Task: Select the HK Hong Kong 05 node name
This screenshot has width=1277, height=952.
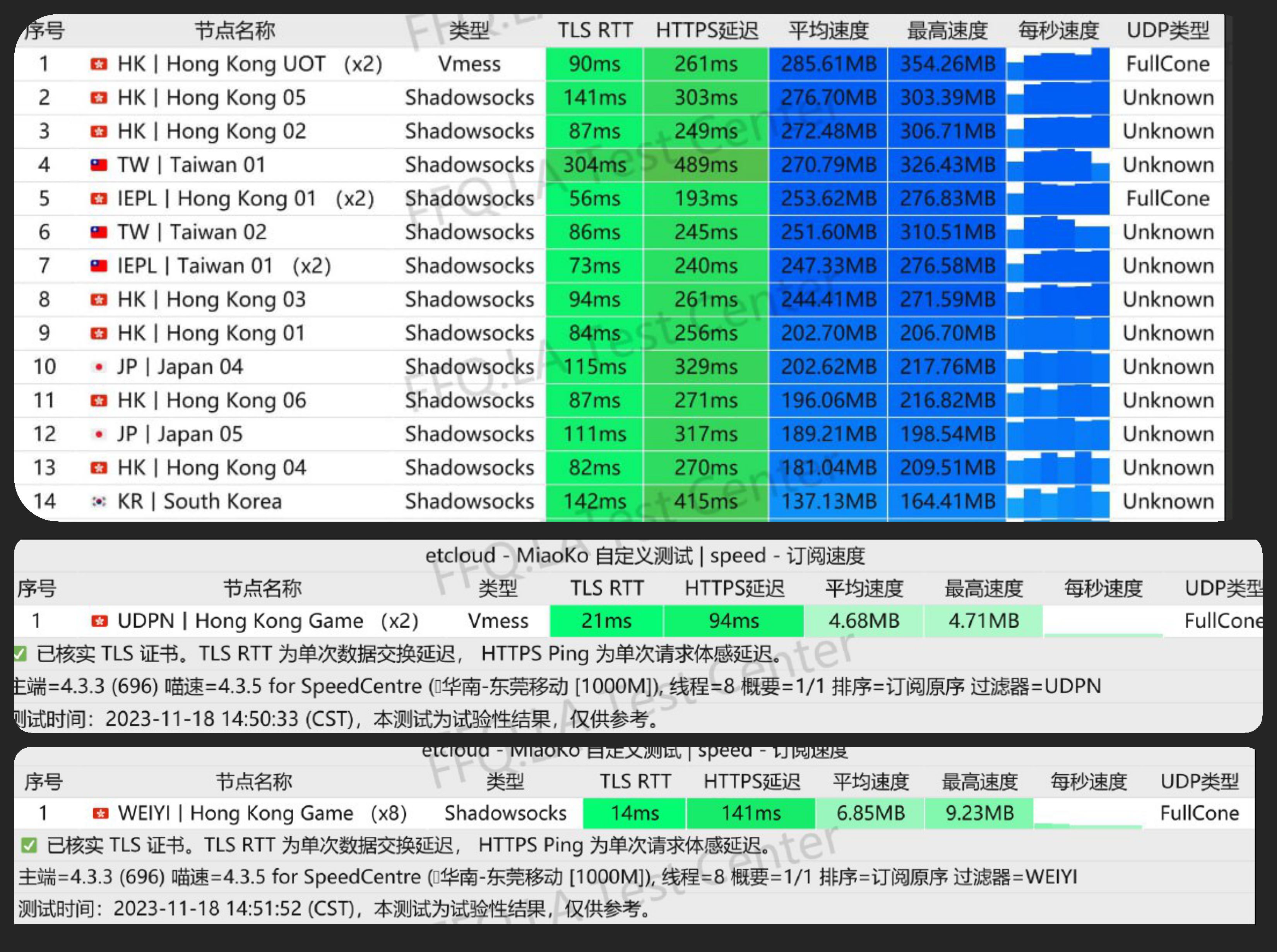Action: coord(212,98)
